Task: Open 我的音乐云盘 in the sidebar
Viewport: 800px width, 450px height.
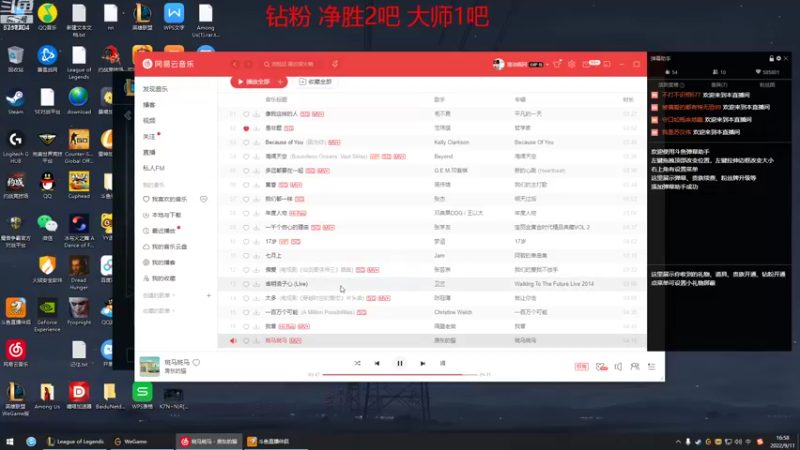Action: [169, 246]
